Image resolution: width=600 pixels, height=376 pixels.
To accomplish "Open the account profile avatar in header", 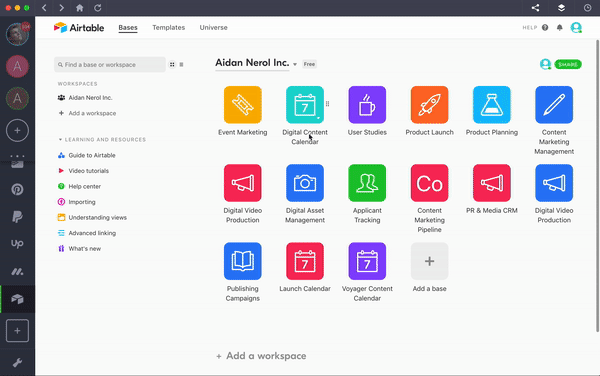I will click(x=576, y=28).
